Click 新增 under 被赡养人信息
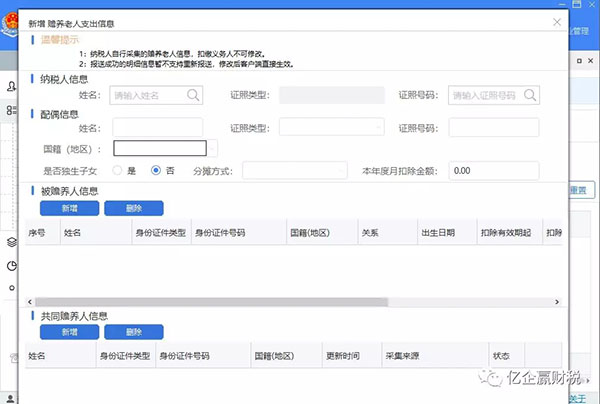This screenshot has height=404, width=600. pyautogui.click(x=70, y=208)
